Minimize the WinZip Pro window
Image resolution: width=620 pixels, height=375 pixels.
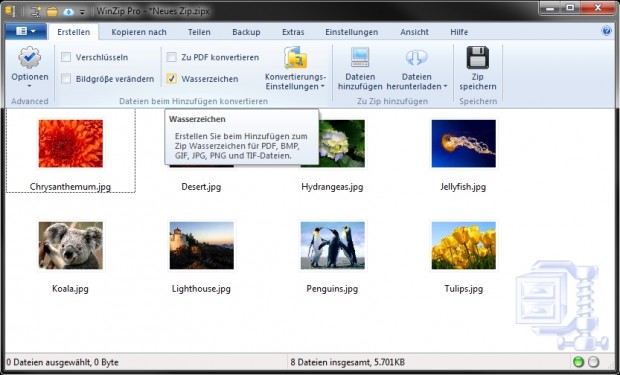[550, 8]
